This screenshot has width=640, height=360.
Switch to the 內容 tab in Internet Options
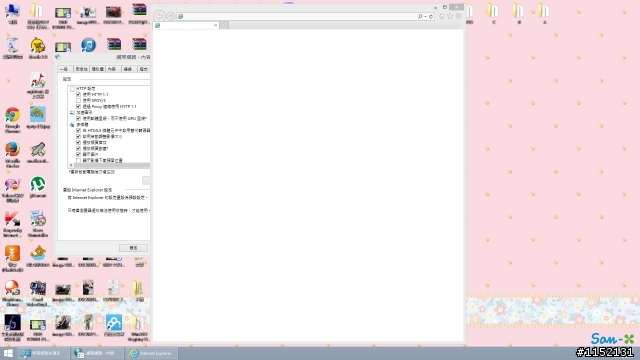pyautogui.click(x=112, y=69)
